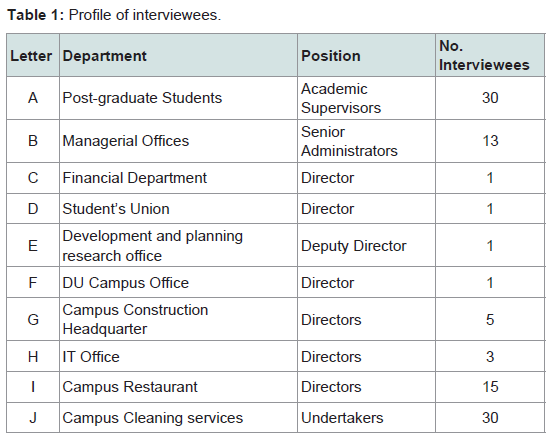
Task: Click the Letter column header
Action: click(x=31, y=56)
